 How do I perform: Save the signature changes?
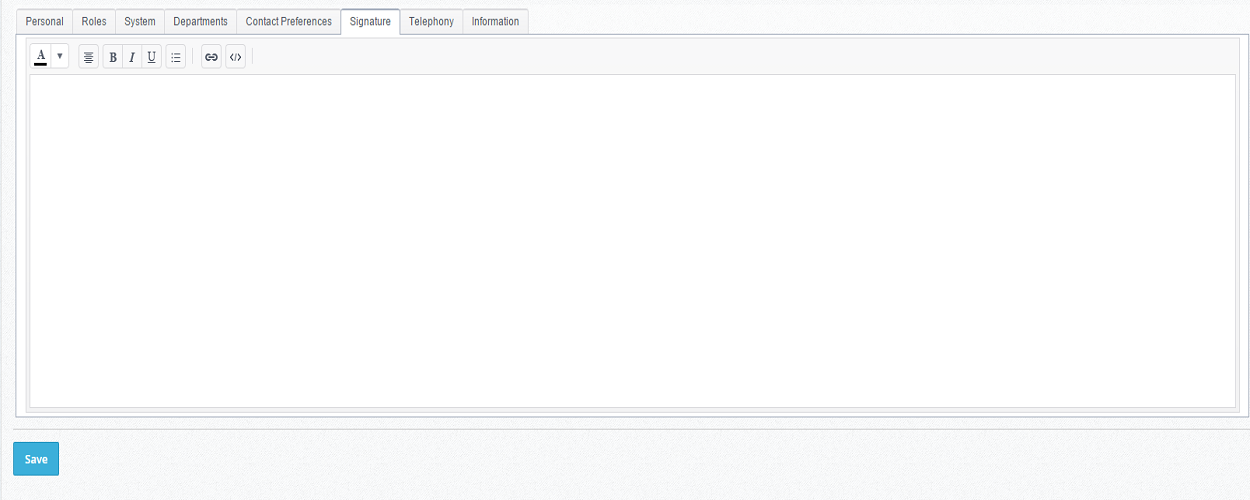36,459
